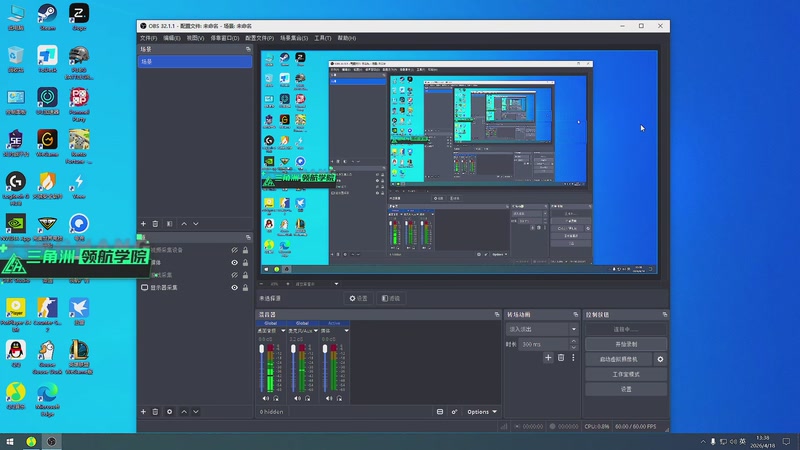This screenshot has height=450, width=800.
Task: Click the 设置 properties button under preview
Action: pos(359,298)
